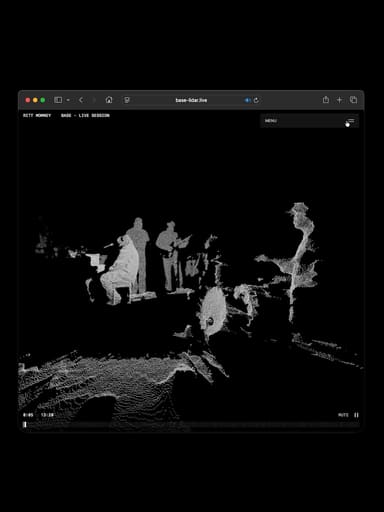Click the playback progress bar handle
This screenshot has width=384, height=512.
click(25, 424)
